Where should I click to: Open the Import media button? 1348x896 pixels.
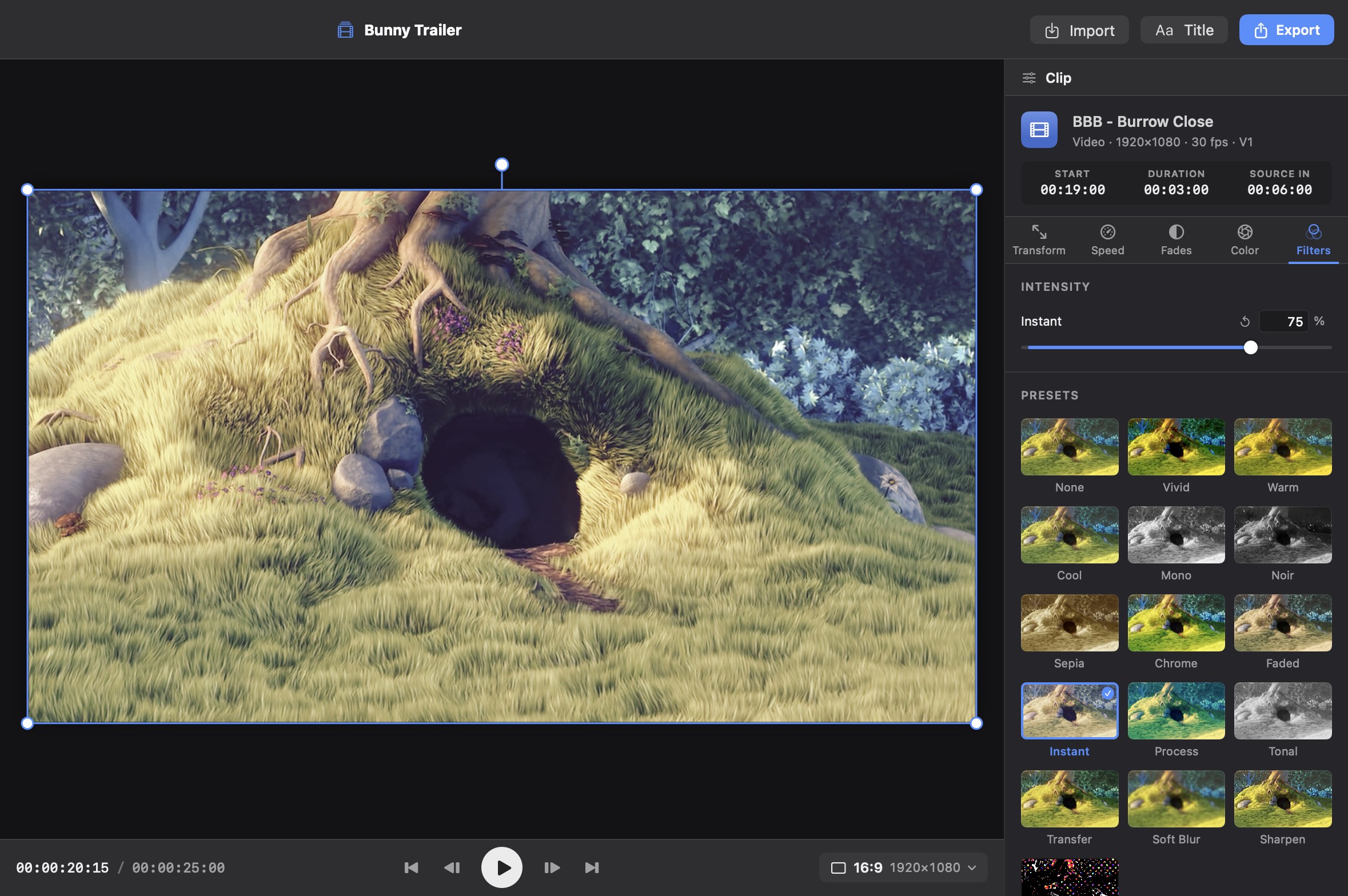(1079, 30)
